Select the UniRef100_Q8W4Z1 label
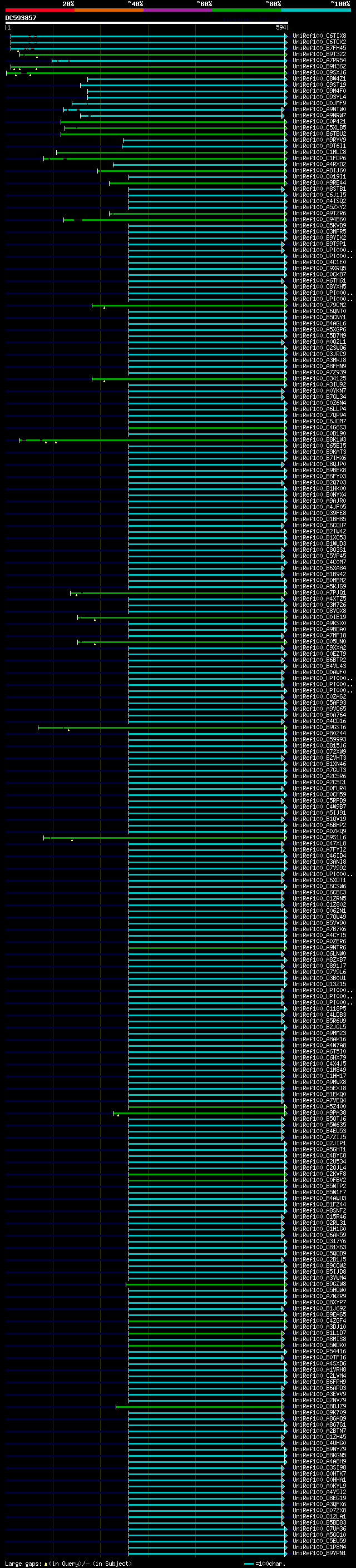356x1568 pixels. [x=319, y=78]
